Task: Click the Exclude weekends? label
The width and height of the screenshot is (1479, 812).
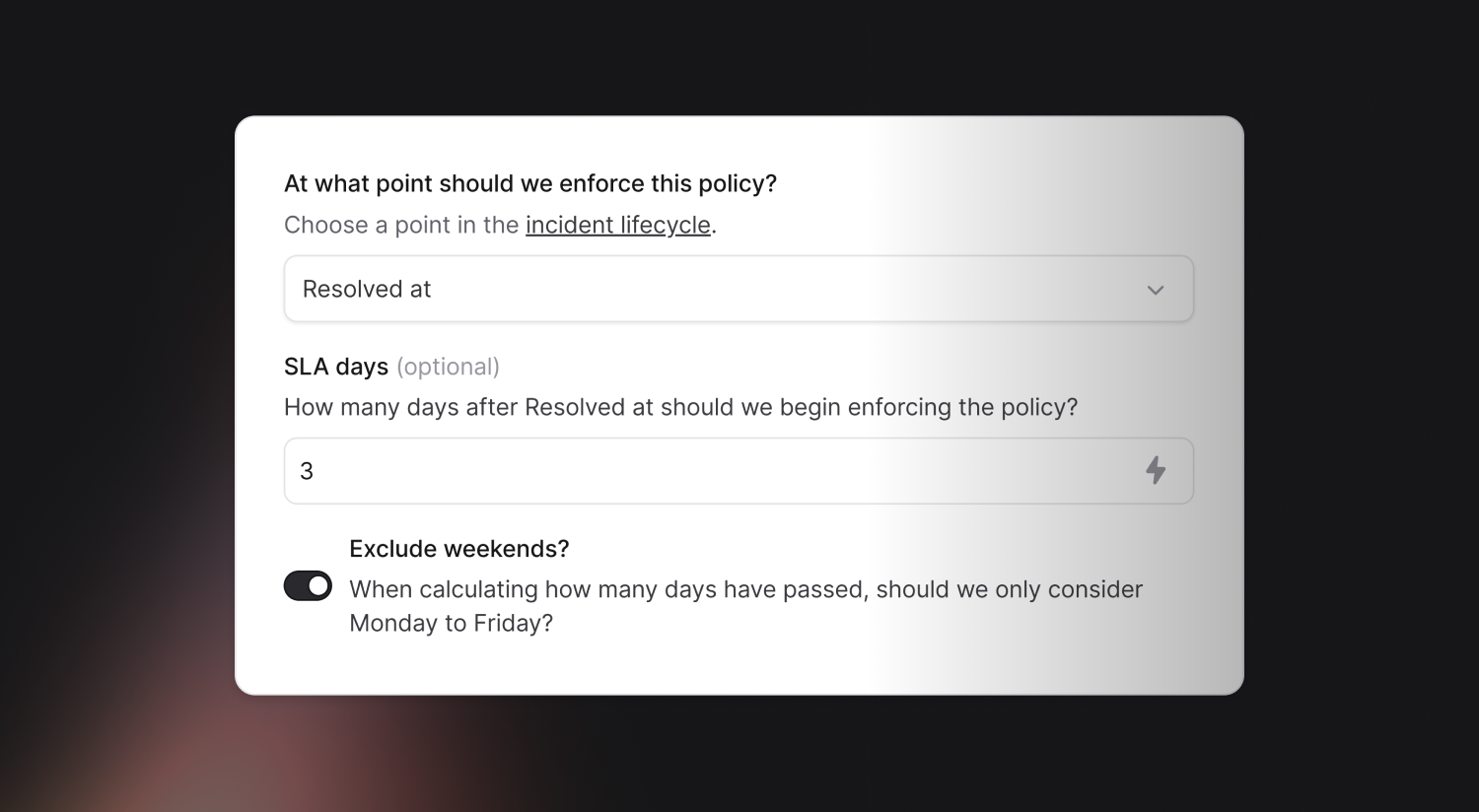Action: click(x=459, y=549)
